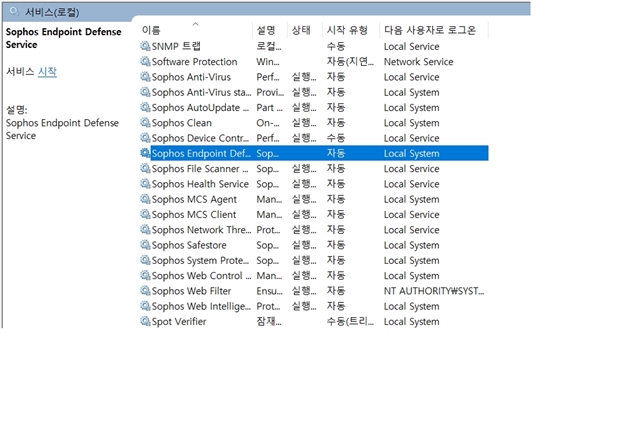This screenshot has height=440, width=640.
Task: Click gear icon beside Sophos Web Filter
Action: click(145, 291)
